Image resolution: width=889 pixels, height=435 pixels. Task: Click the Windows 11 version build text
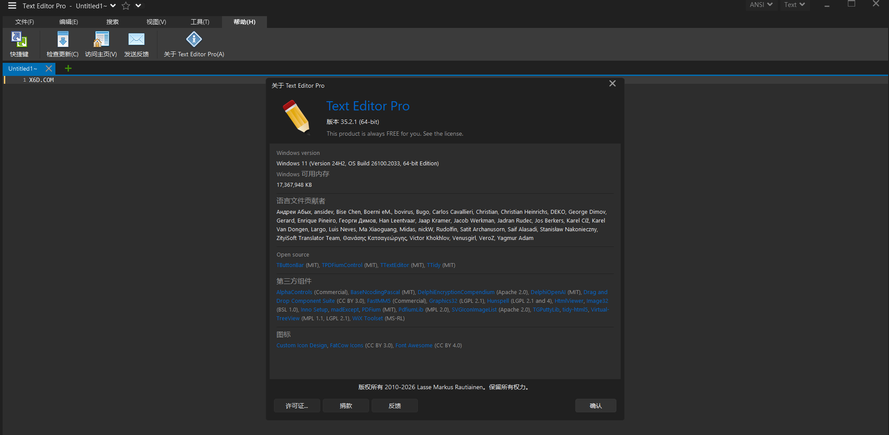click(x=357, y=163)
